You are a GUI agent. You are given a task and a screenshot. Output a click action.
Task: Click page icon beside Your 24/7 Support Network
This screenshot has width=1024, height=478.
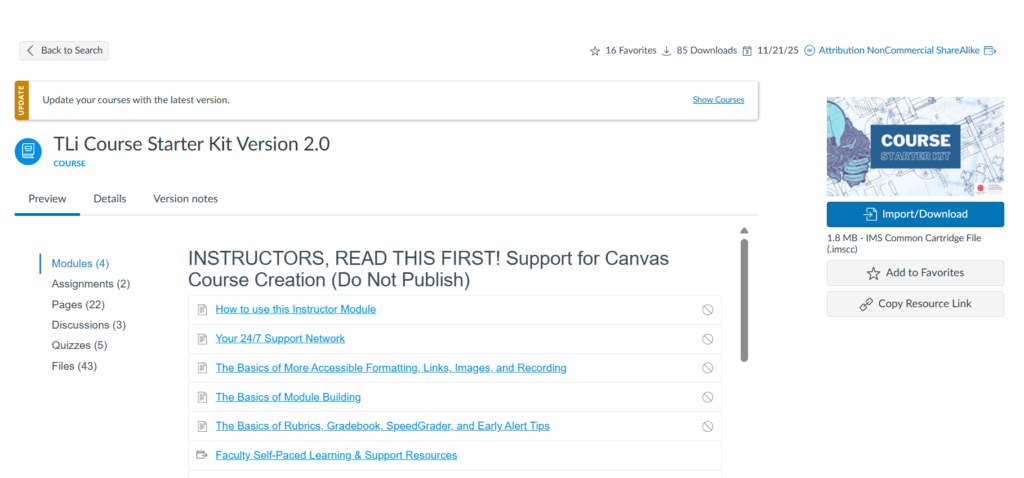[202, 339]
